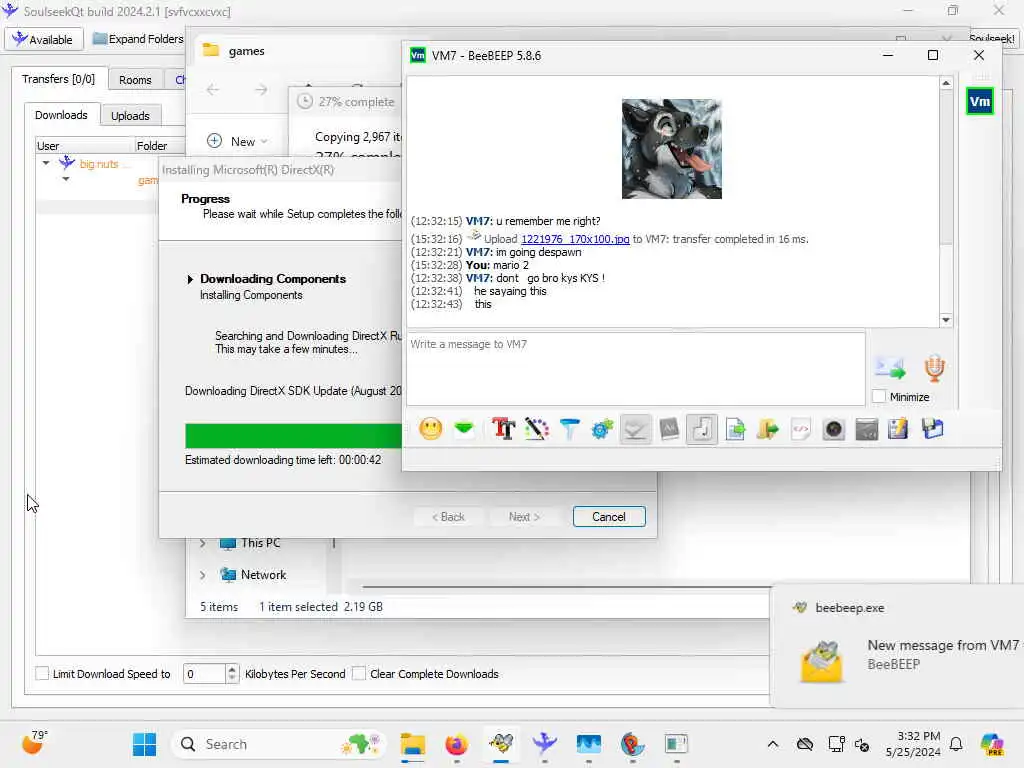Sort by the User column header
The height and width of the screenshot is (768, 1024).
[84, 146]
